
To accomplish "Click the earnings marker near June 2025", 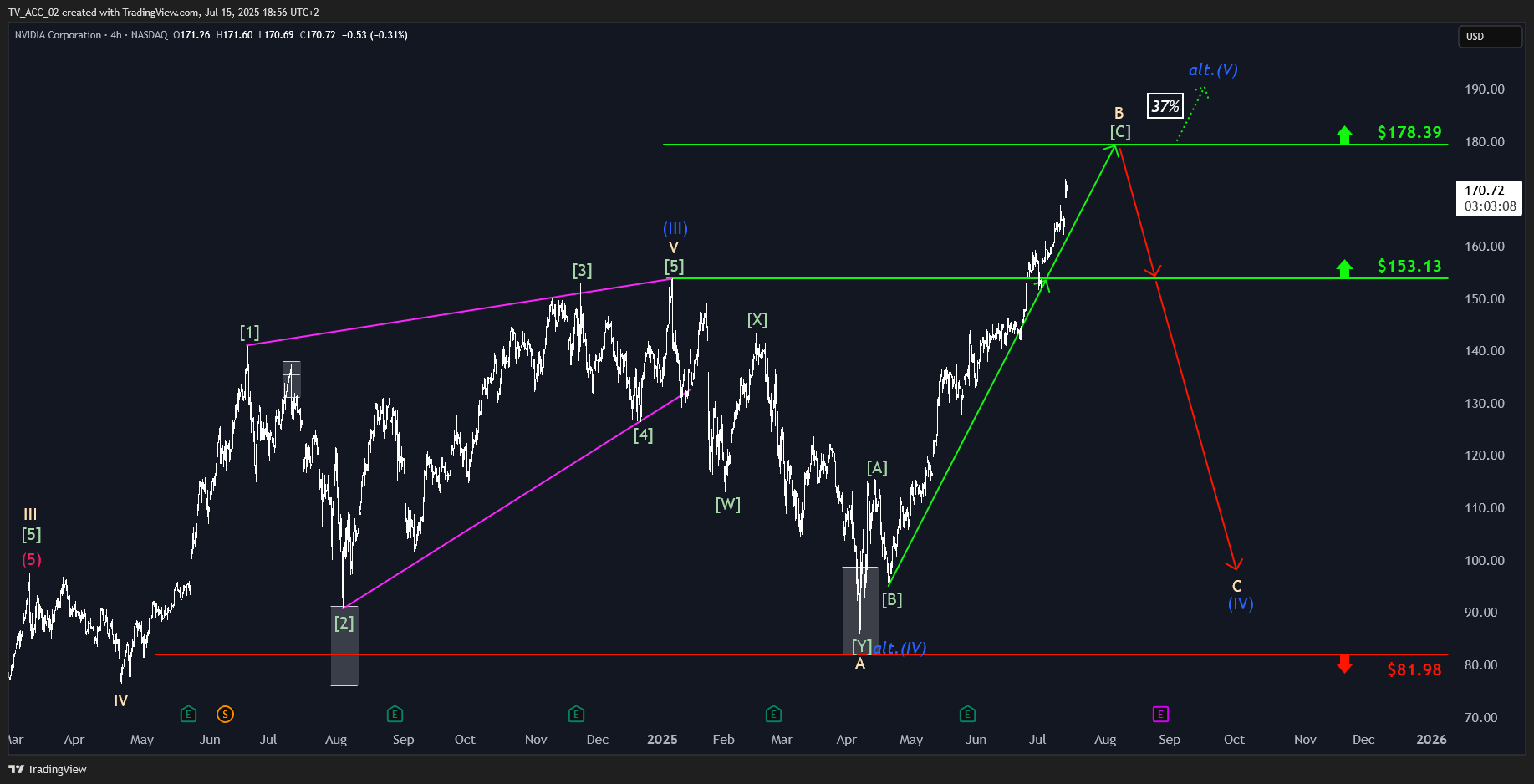I will pyautogui.click(x=967, y=714).
